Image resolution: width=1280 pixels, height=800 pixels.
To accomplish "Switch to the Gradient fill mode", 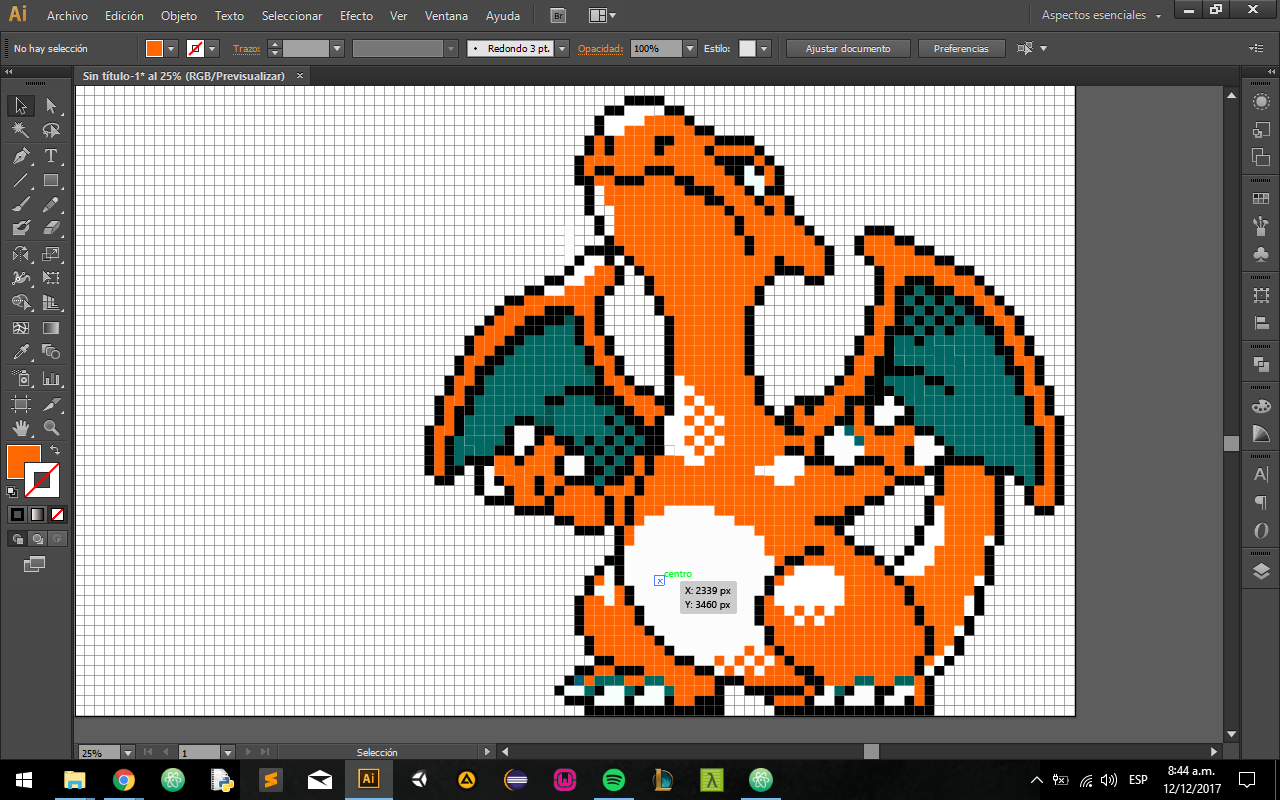I will 37,514.
